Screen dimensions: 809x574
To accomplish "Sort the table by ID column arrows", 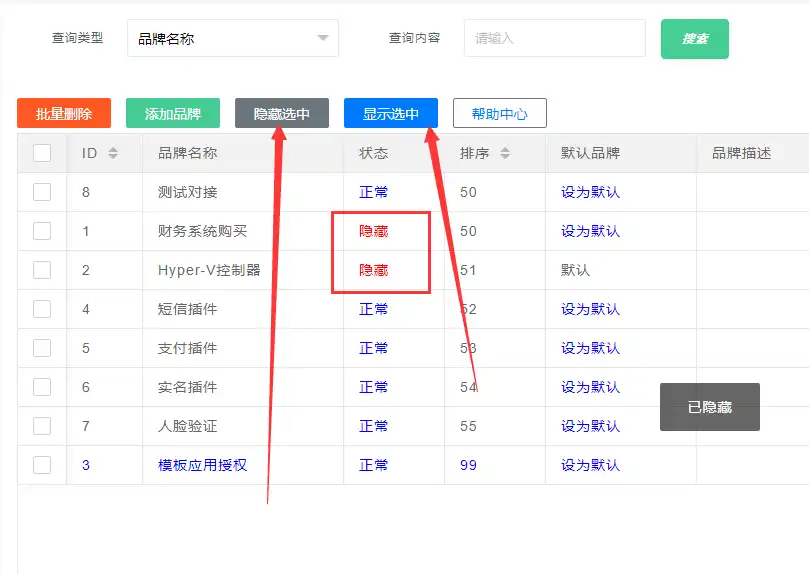I will [x=113, y=153].
